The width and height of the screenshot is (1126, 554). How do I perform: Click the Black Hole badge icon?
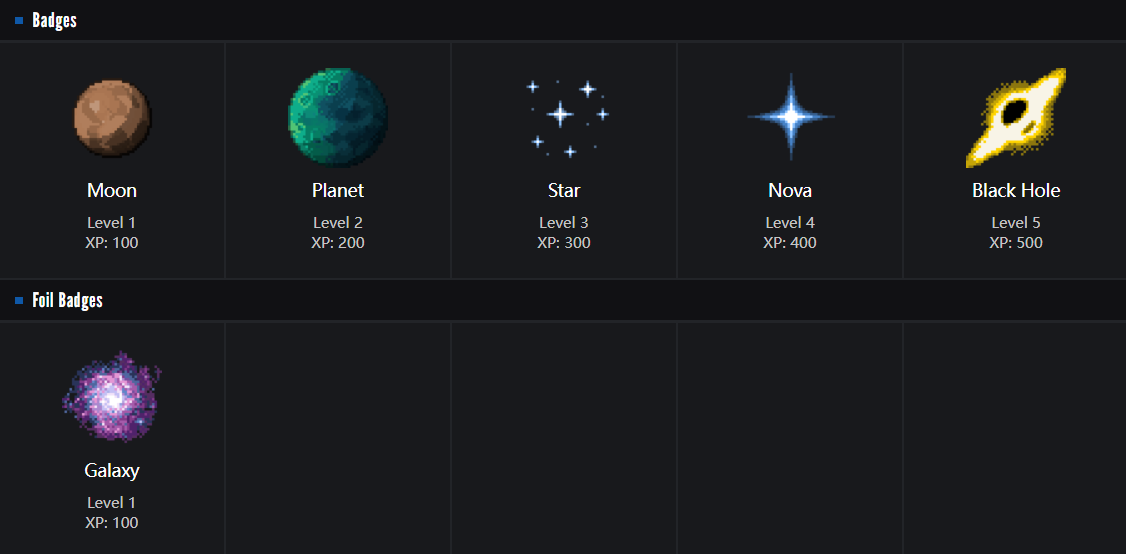[x=1016, y=117]
